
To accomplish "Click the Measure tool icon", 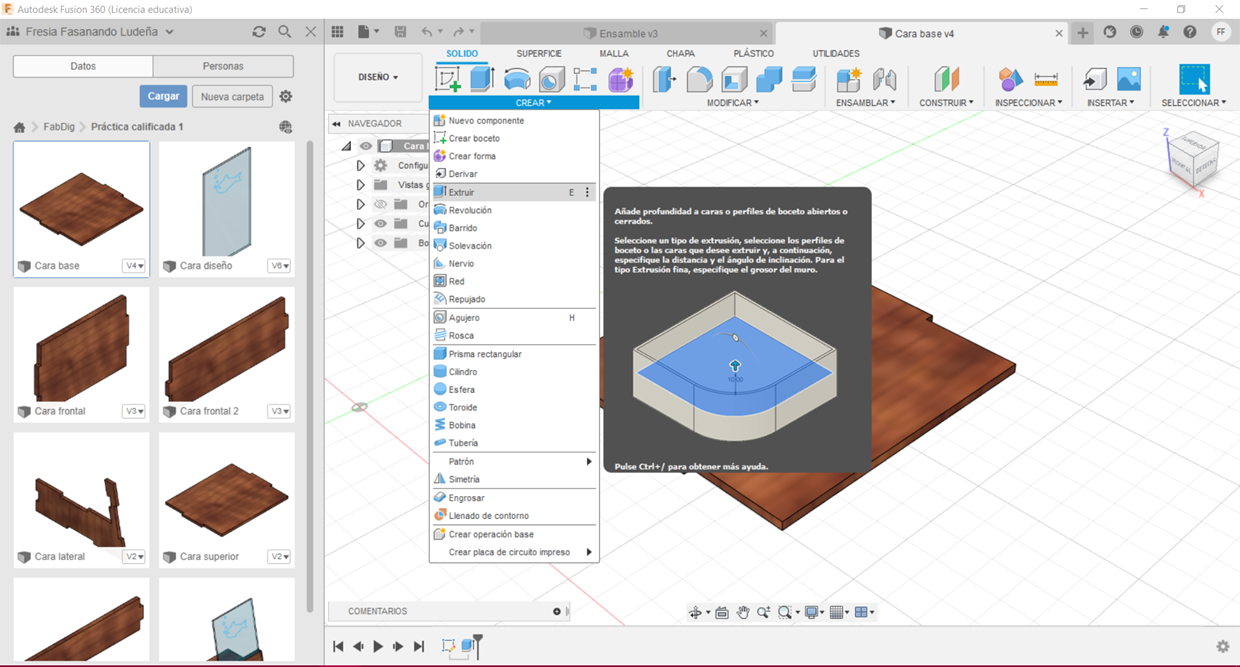I will coord(1046,79).
